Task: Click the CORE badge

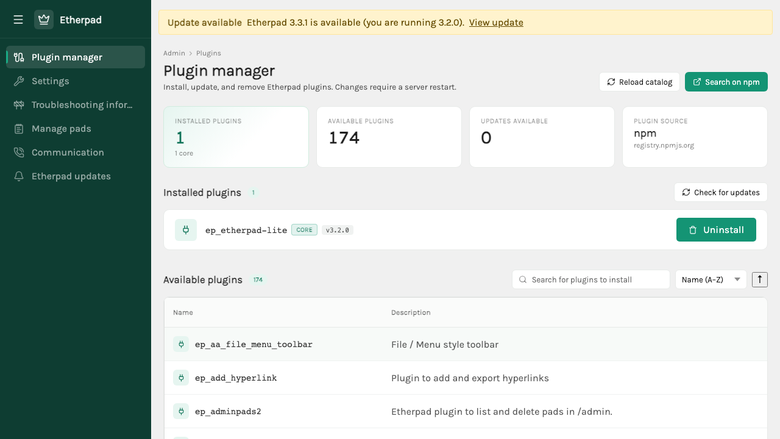Action: [304, 230]
